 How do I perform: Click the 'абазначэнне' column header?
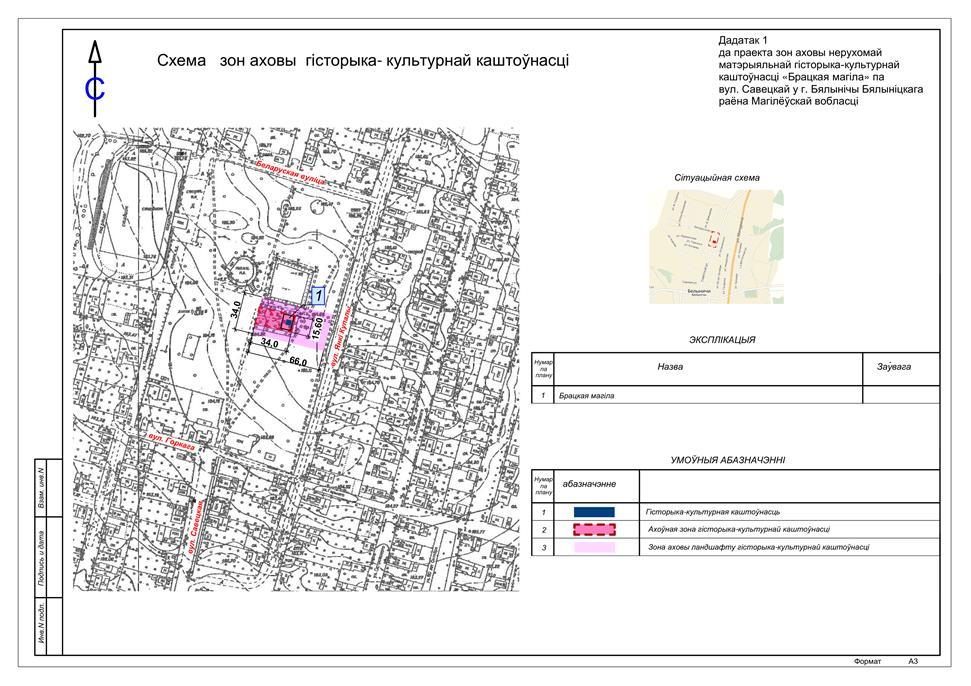(x=589, y=484)
